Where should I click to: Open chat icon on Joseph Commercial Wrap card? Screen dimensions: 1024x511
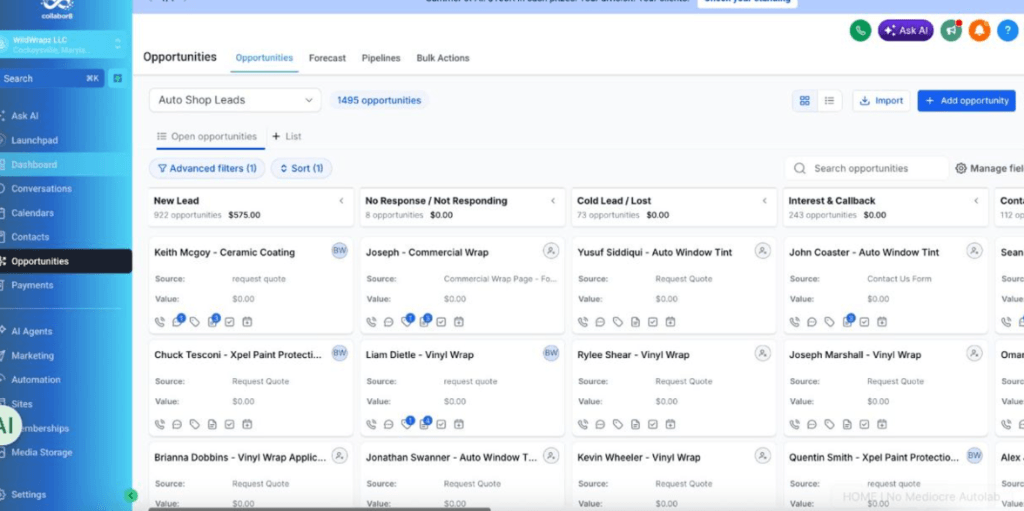tap(389, 321)
